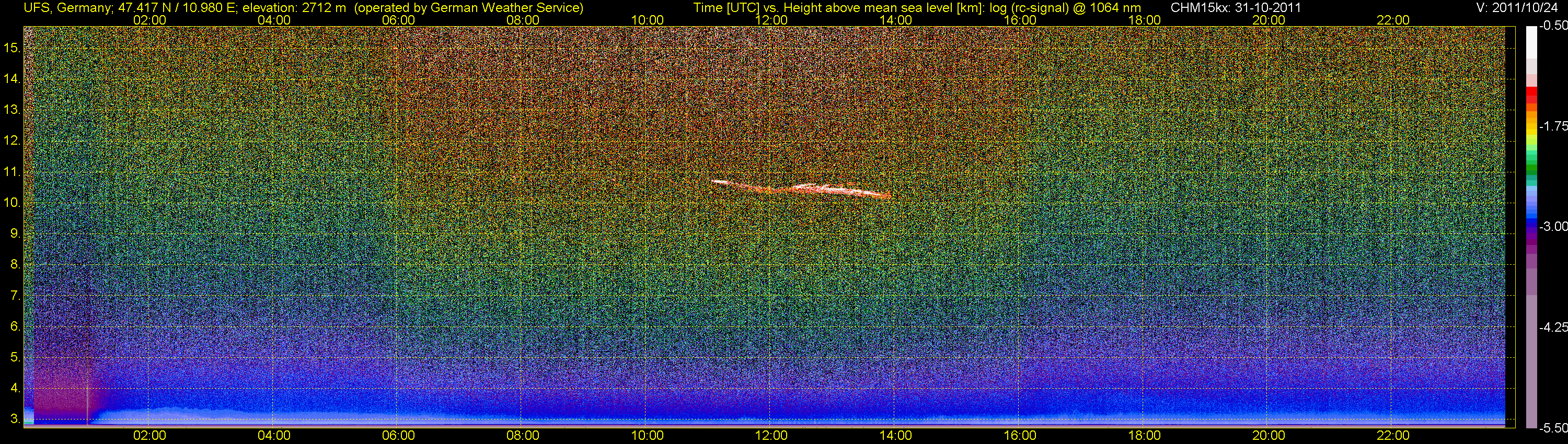Click '(operated by German Weather Service)' text
The height and width of the screenshot is (444, 1568).
tap(469, 8)
